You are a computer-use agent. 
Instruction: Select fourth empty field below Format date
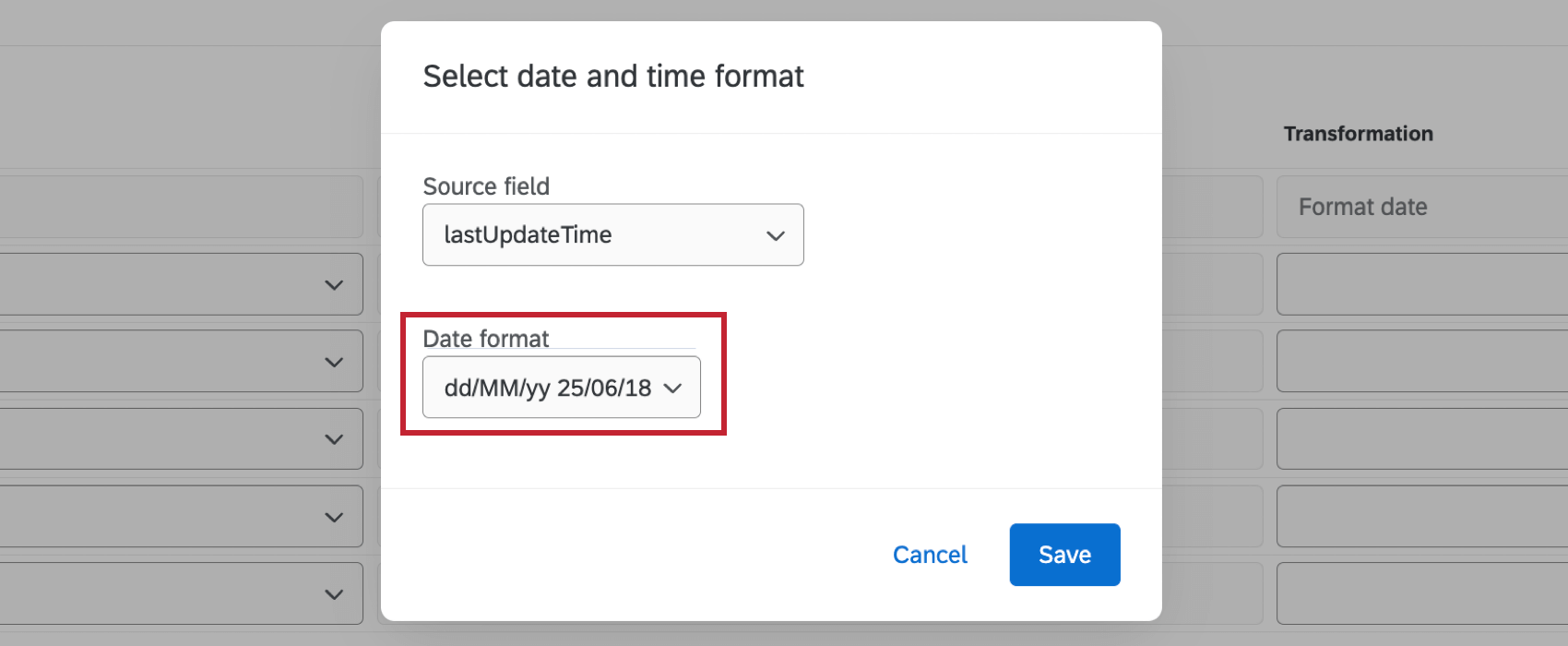[1420, 516]
